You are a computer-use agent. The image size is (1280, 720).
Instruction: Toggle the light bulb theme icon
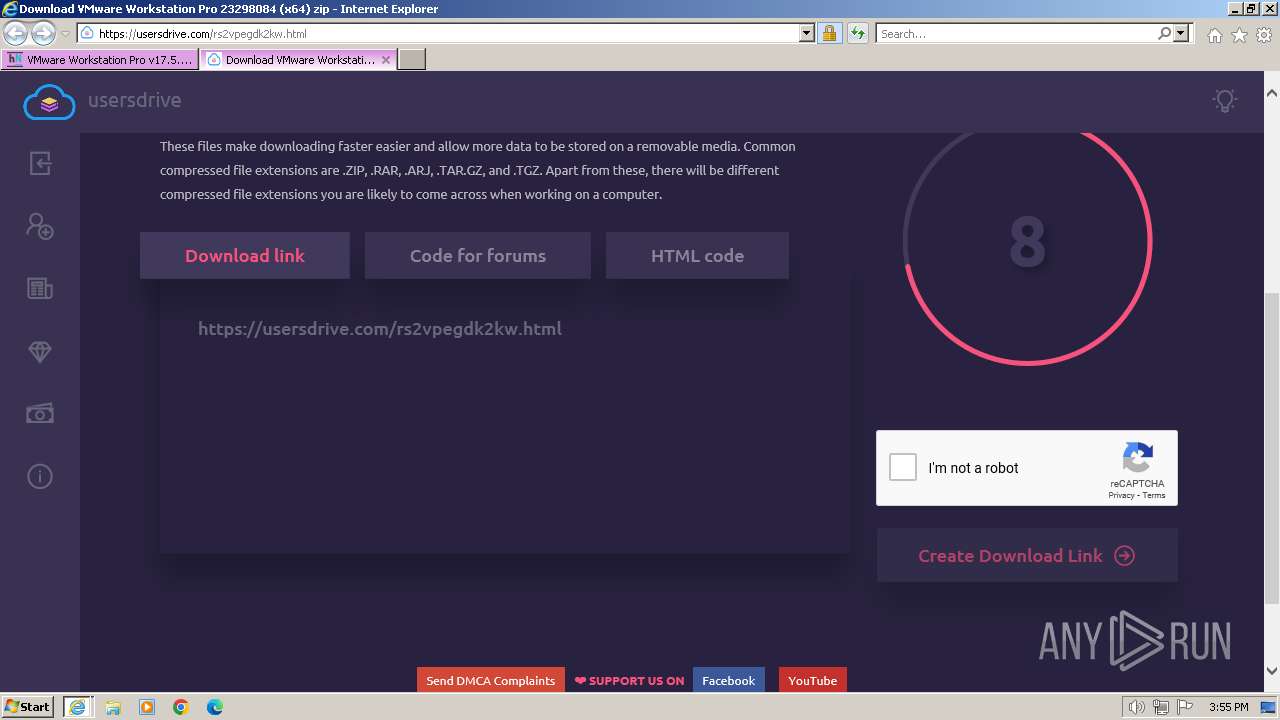tap(1225, 100)
